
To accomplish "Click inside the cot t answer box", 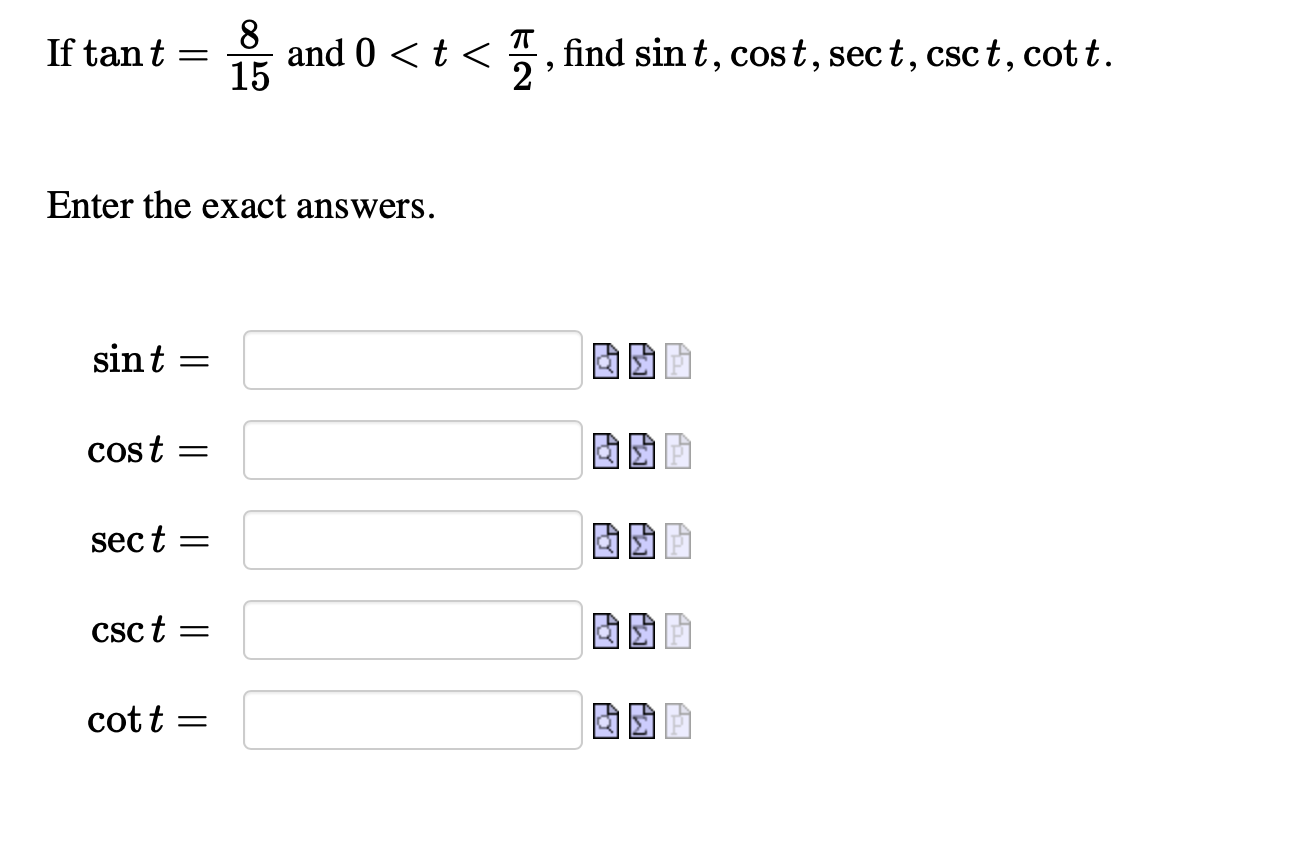I will [x=412, y=720].
